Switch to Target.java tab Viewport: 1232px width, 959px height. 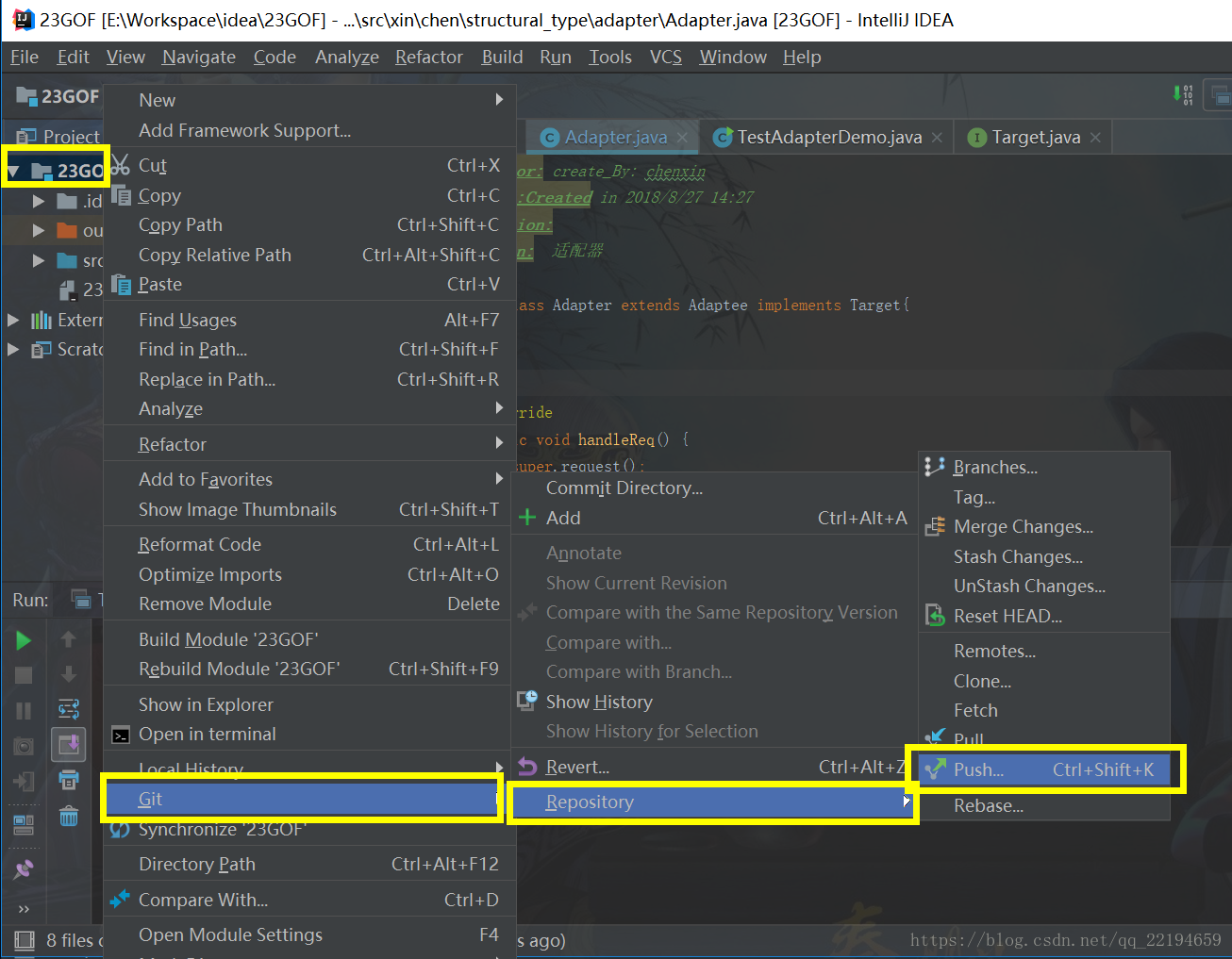(x=1036, y=138)
